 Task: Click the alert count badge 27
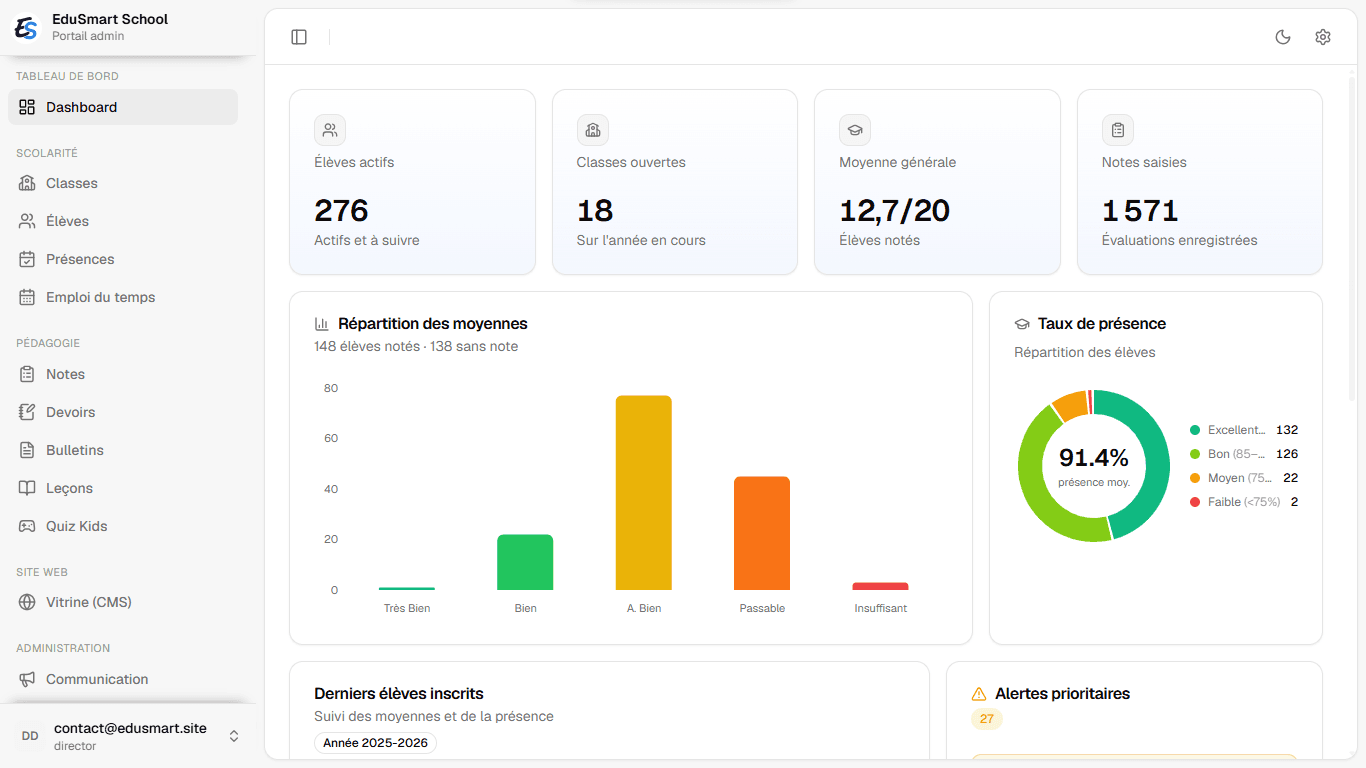tap(987, 719)
